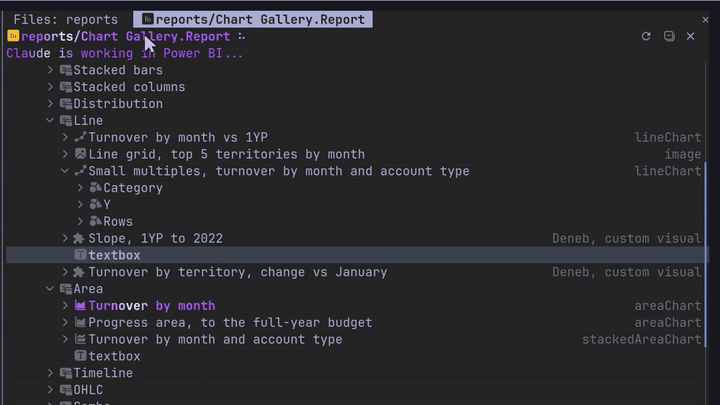Click the 'Deneb, custom visual' label on Slope row
The height and width of the screenshot is (405, 720).
[x=627, y=238]
